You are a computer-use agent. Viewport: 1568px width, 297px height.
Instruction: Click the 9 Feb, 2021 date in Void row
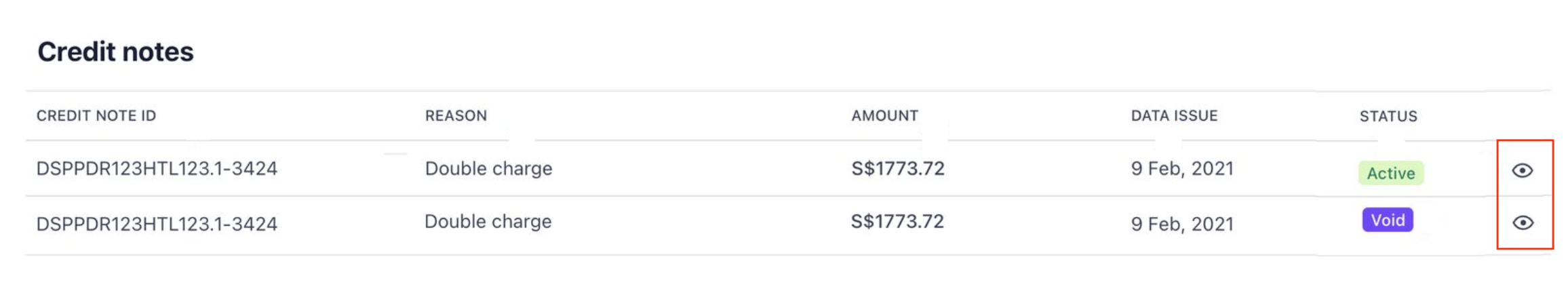click(x=1182, y=224)
